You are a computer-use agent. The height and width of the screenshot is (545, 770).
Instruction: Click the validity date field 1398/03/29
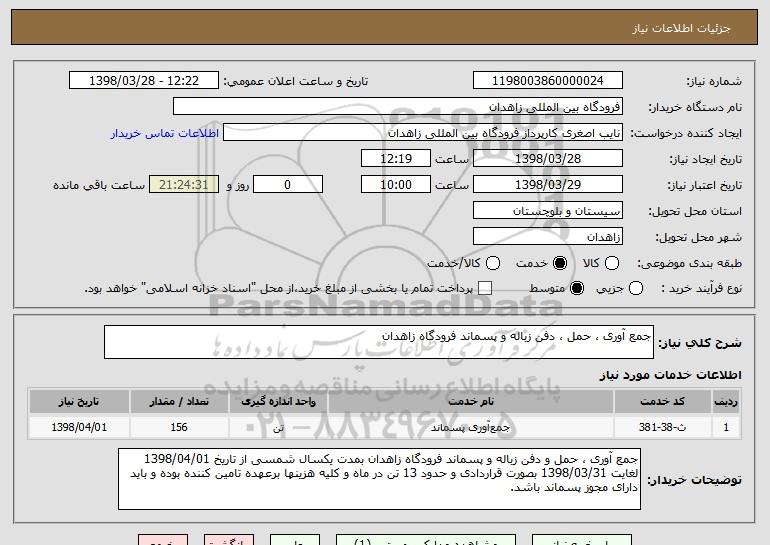coord(548,185)
